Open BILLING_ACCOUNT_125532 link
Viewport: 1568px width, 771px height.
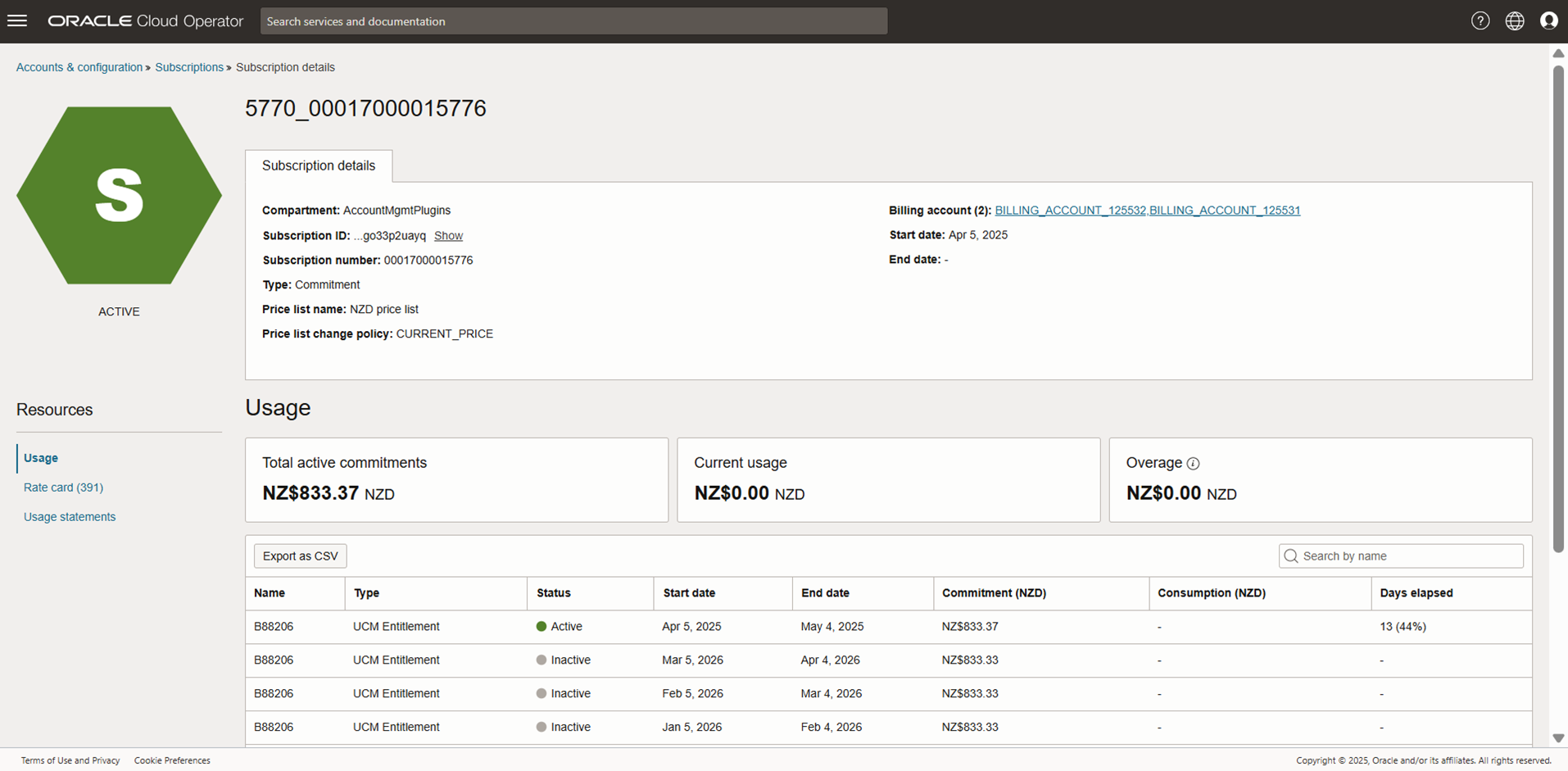tap(1070, 211)
